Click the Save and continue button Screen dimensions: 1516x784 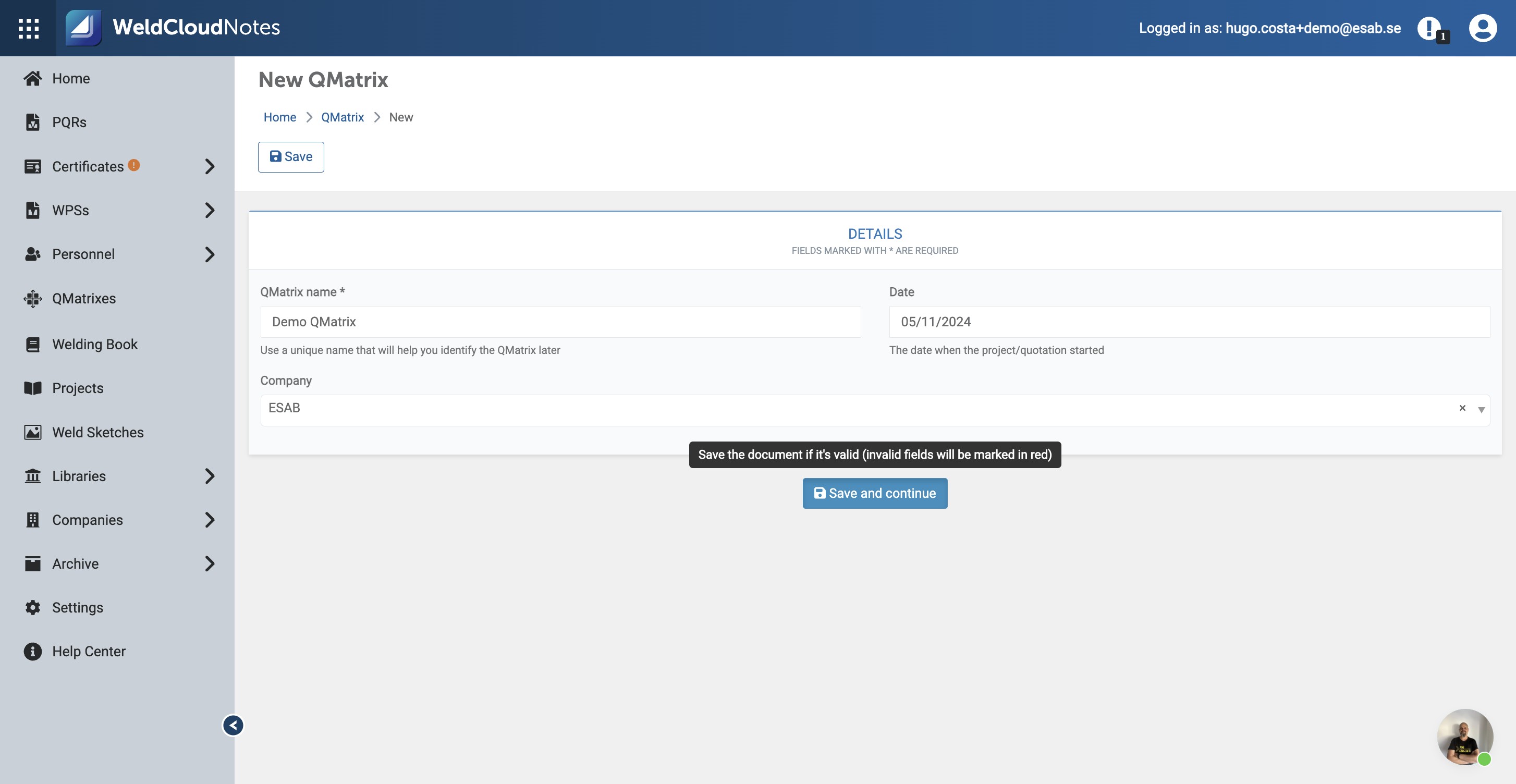coord(875,493)
